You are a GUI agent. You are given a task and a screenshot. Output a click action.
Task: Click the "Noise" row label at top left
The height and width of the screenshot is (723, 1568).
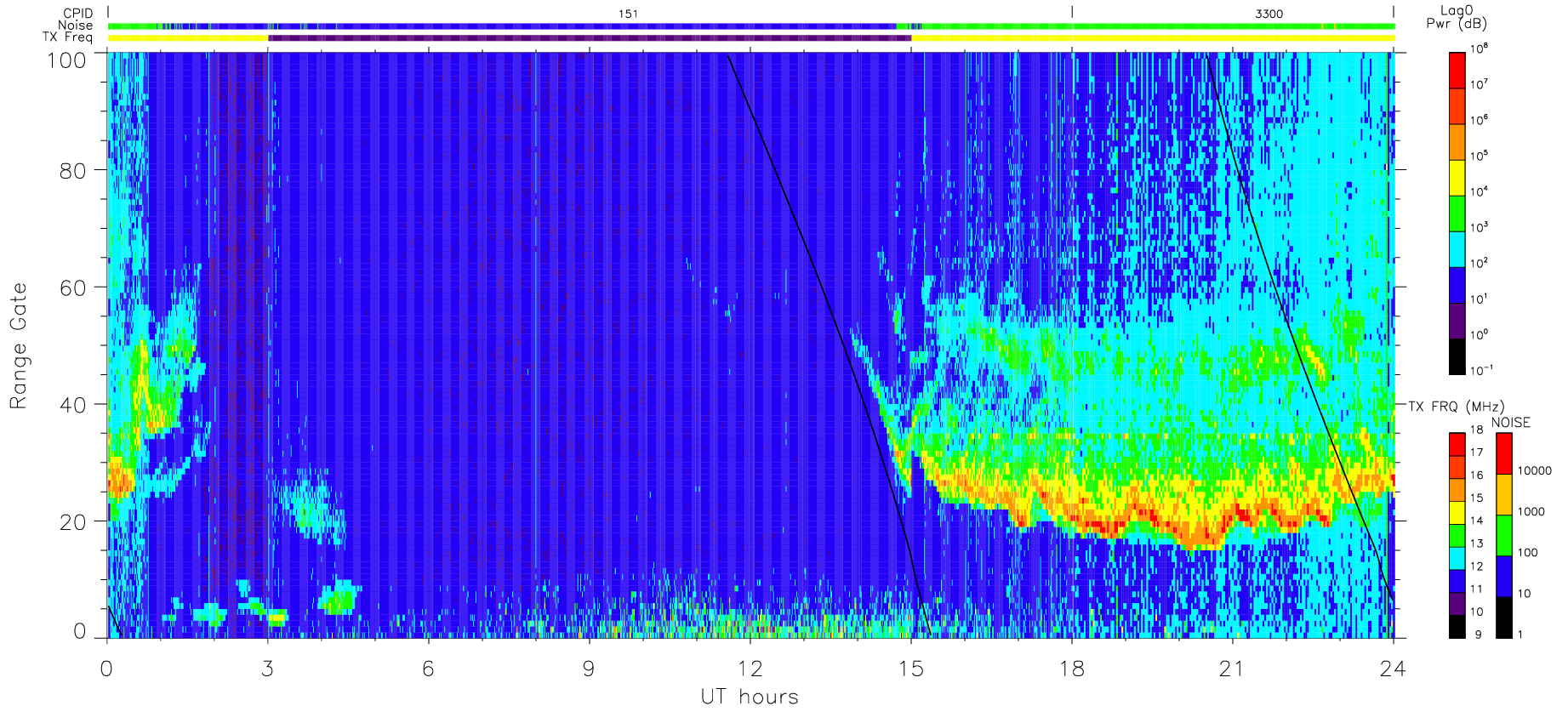point(75,26)
